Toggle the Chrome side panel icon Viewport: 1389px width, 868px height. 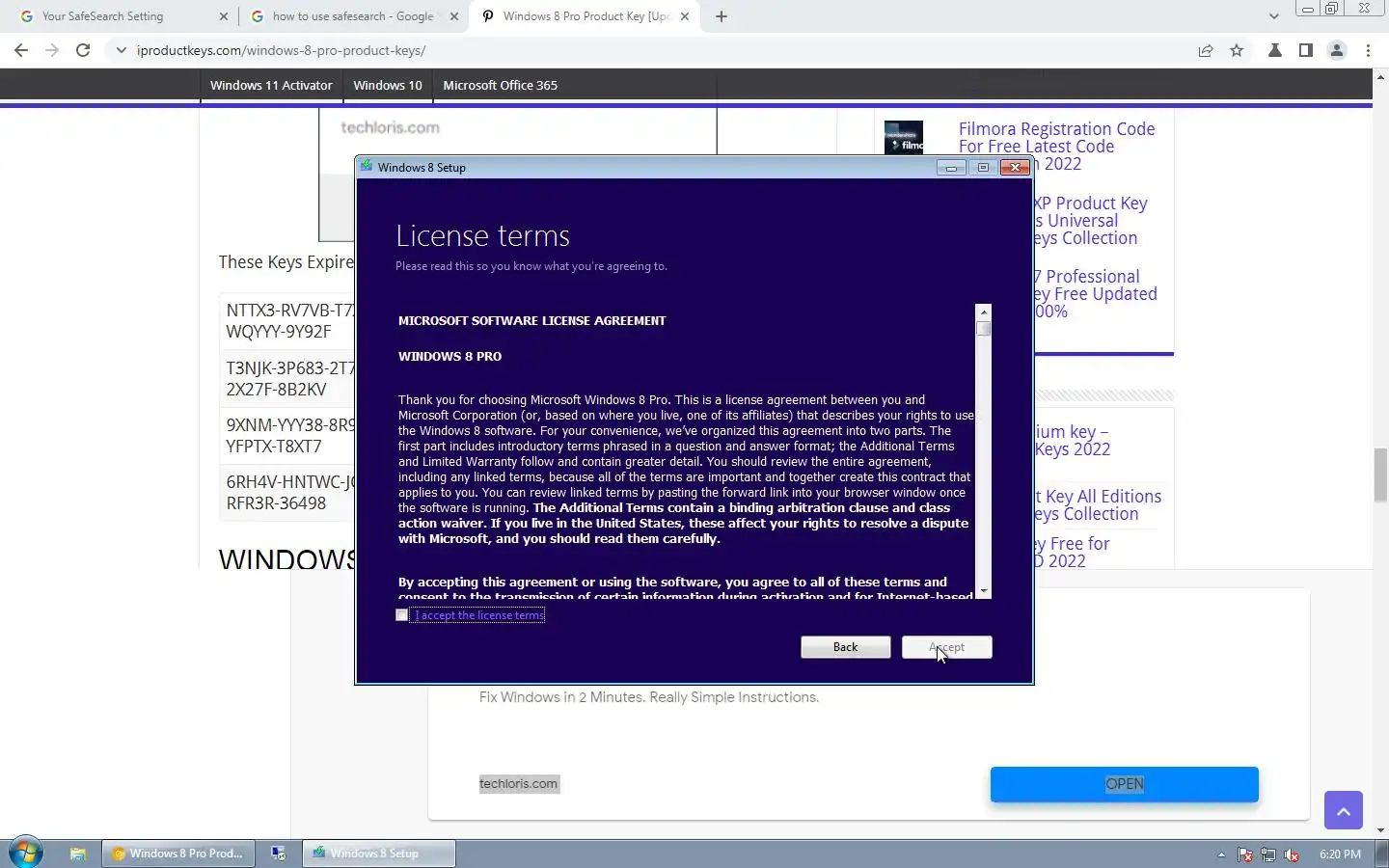1305,50
